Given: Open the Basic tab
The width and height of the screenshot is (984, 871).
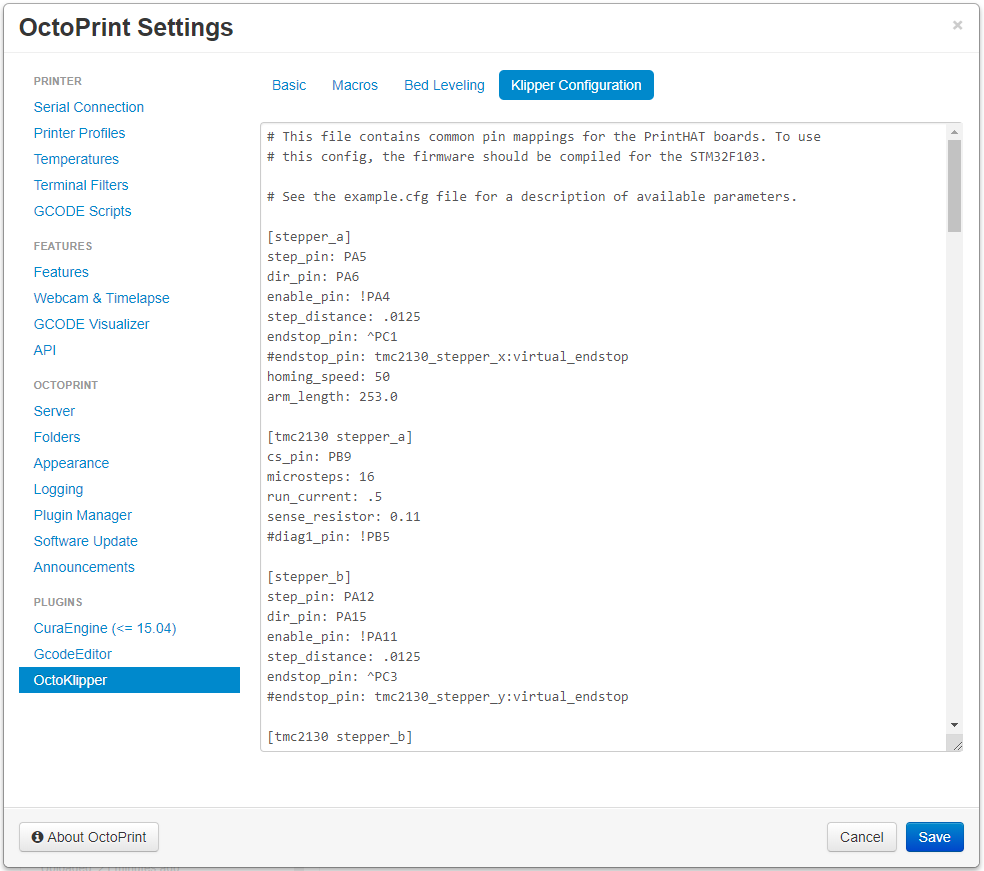Looking at the screenshot, I should pyautogui.click(x=289, y=85).
